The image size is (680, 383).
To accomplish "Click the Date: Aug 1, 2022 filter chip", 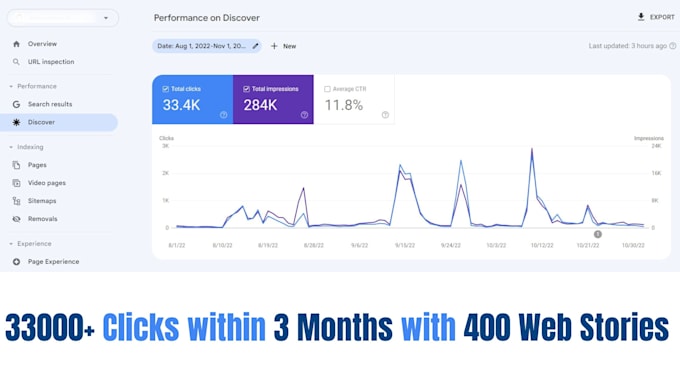I will click(x=206, y=46).
